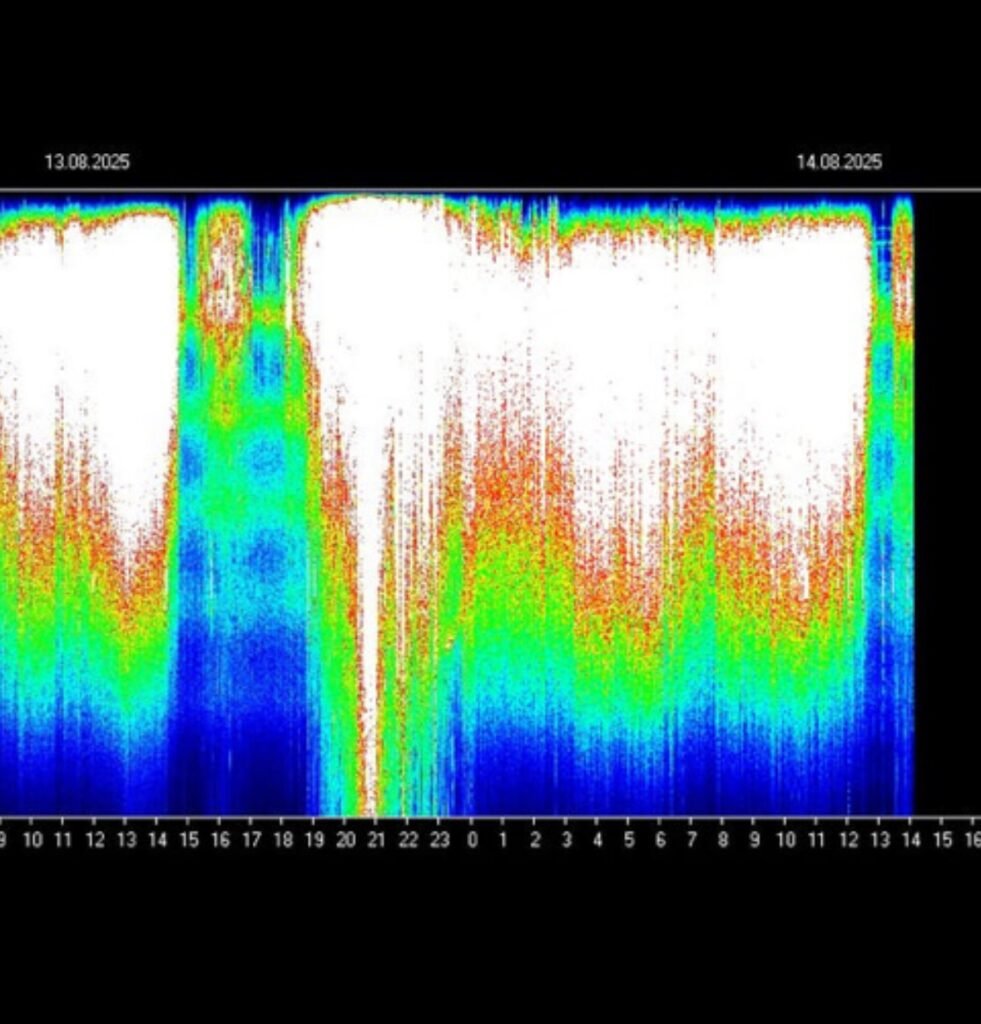Select hour 19 on the time axis

point(314,840)
